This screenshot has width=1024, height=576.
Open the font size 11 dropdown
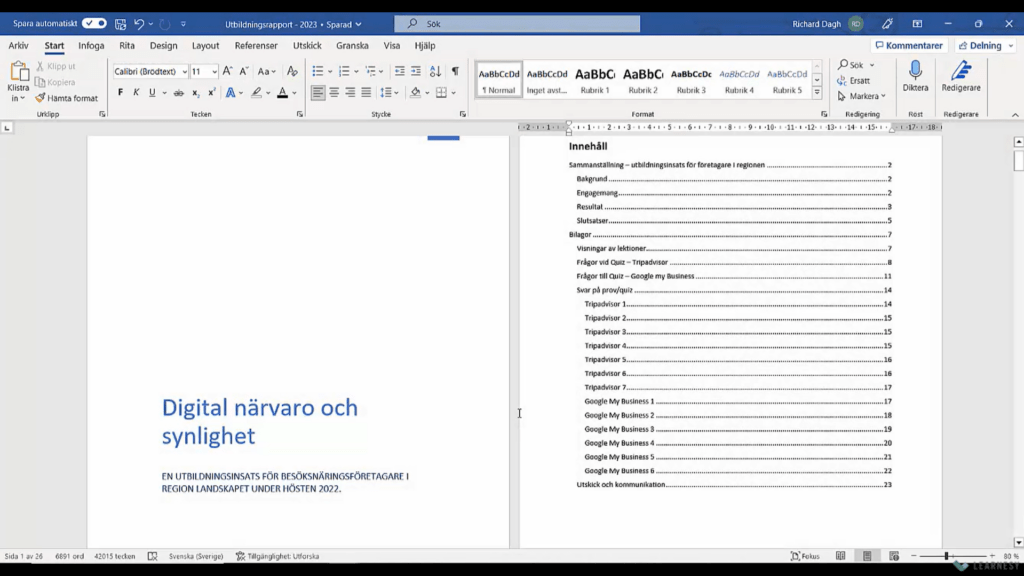click(214, 72)
